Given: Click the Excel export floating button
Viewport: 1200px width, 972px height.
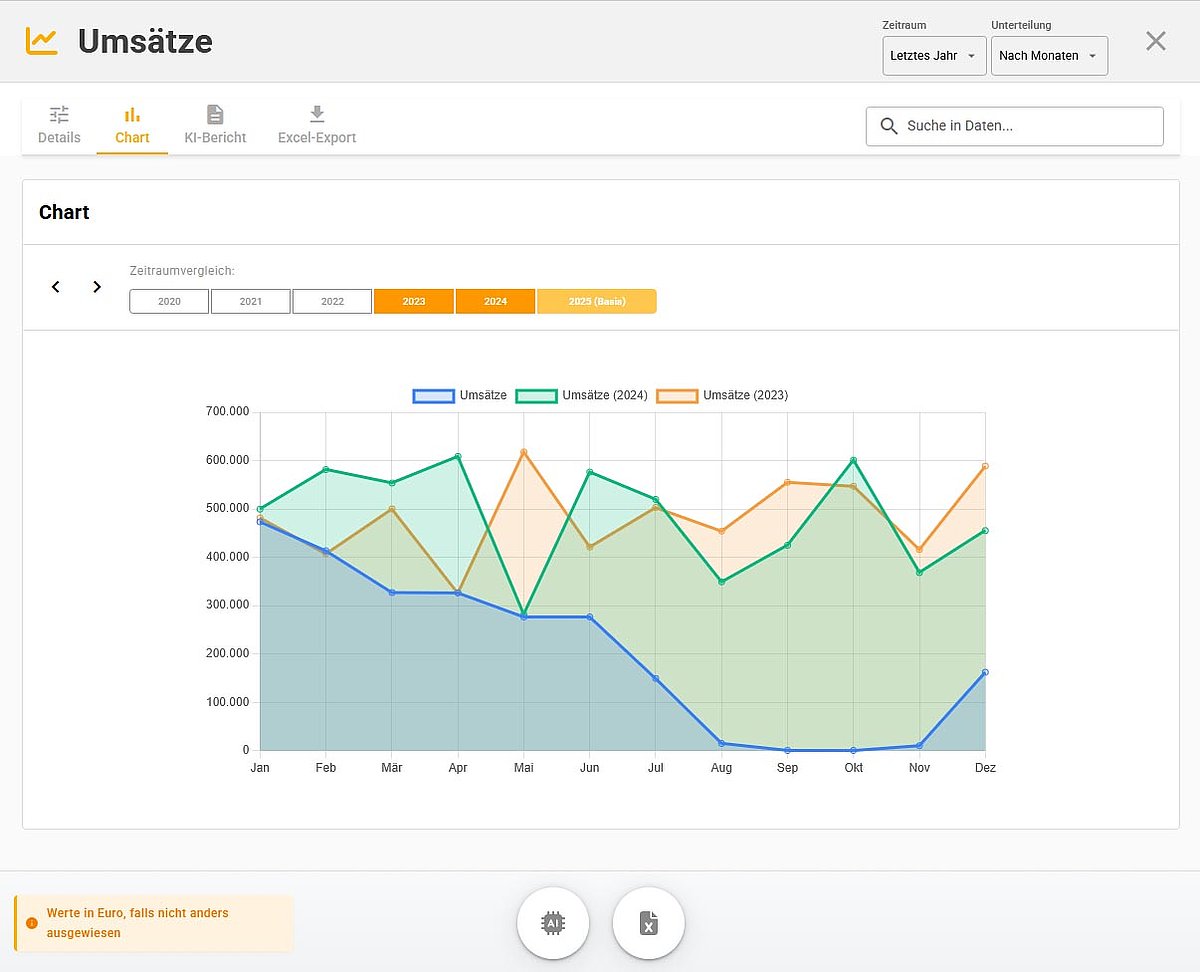Looking at the screenshot, I should pos(649,923).
